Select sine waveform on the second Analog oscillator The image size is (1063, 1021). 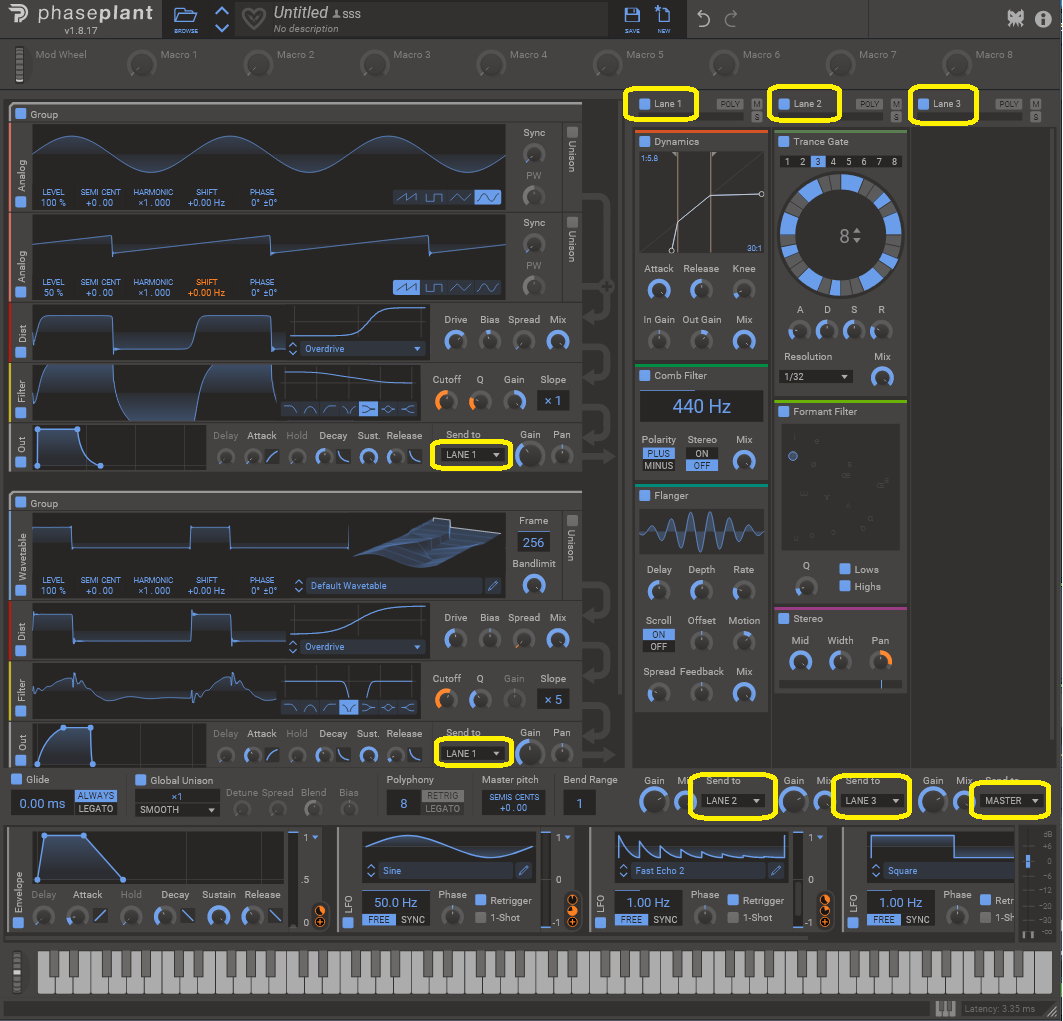[488, 287]
